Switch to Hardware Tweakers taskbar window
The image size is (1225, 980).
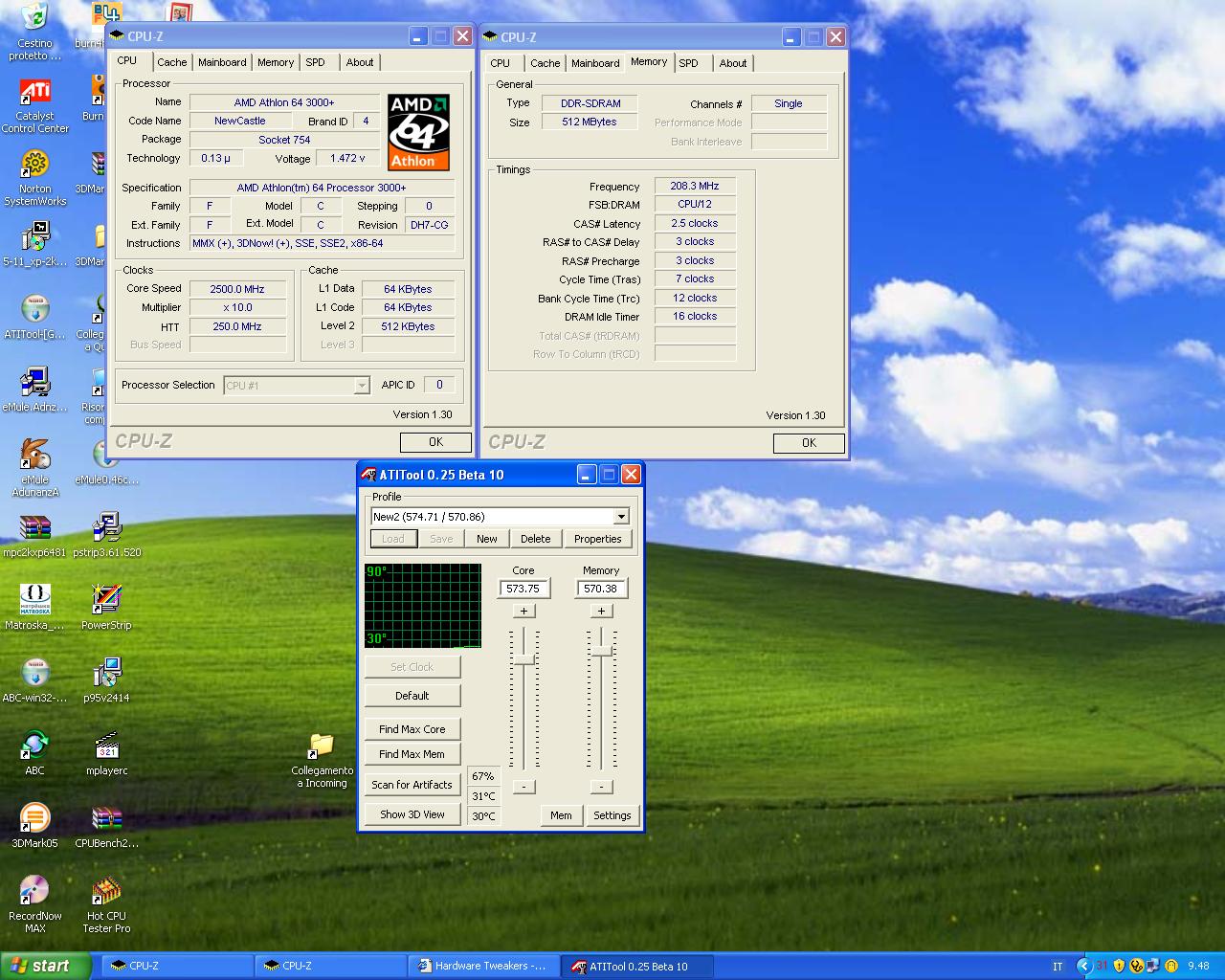486,966
